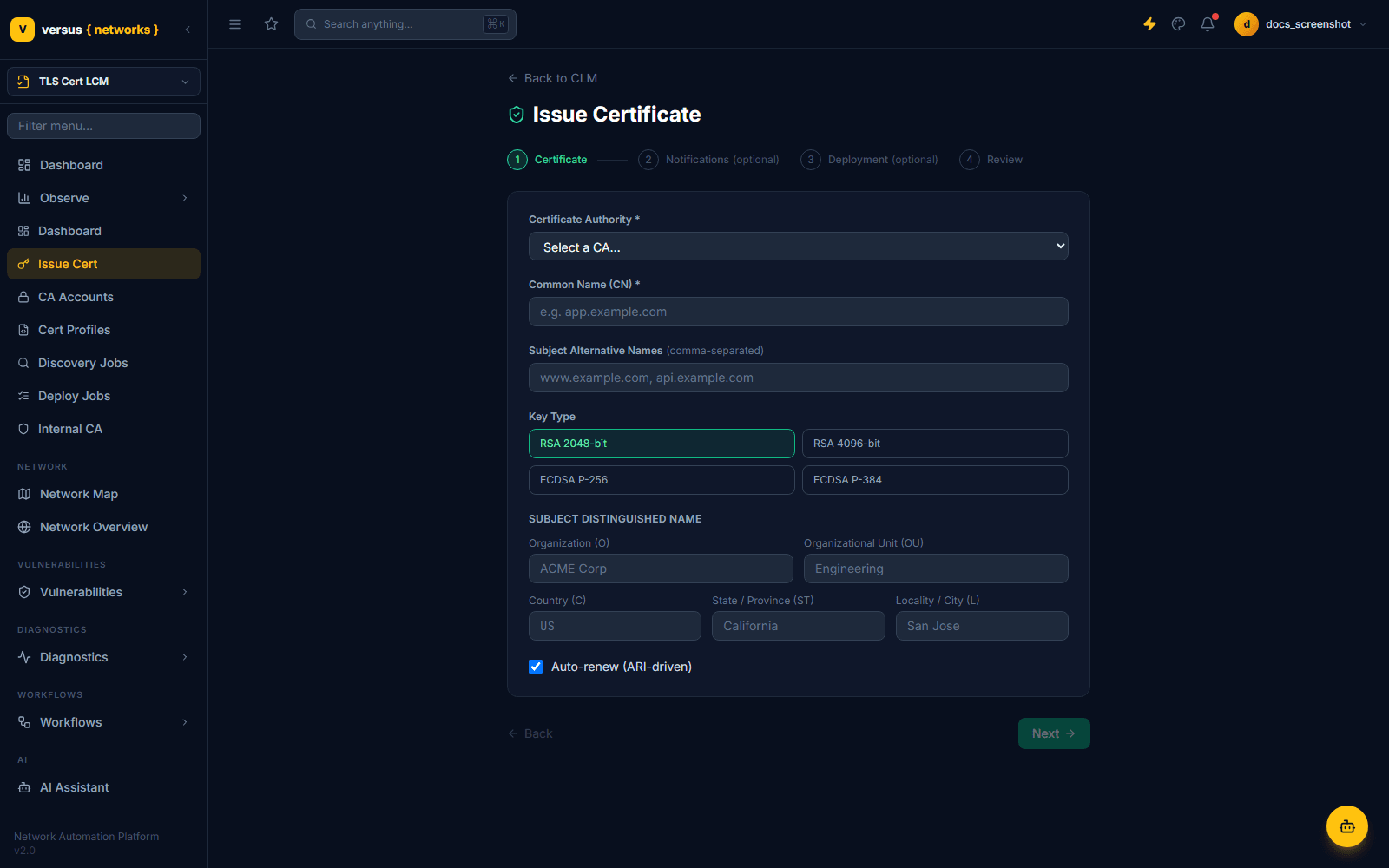The width and height of the screenshot is (1389, 868).
Task: Select ECDSA P-384 key type
Action: coord(935,480)
